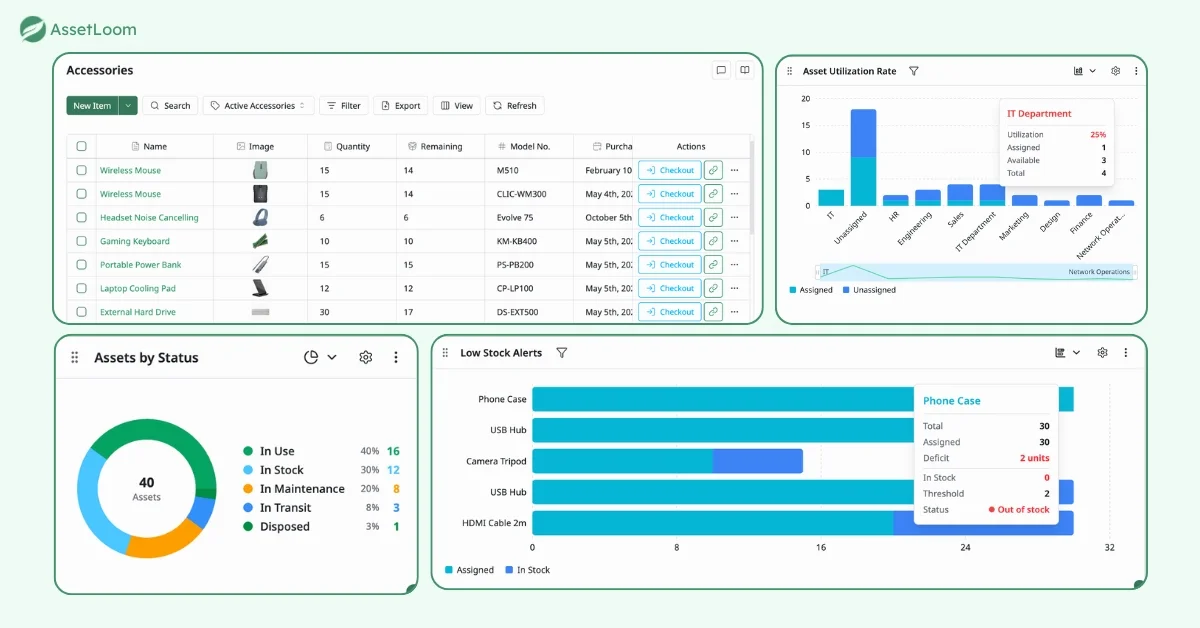The image size is (1200, 628).
Task: Click the Low Stock Alerts drag handle
Action: pos(446,353)
